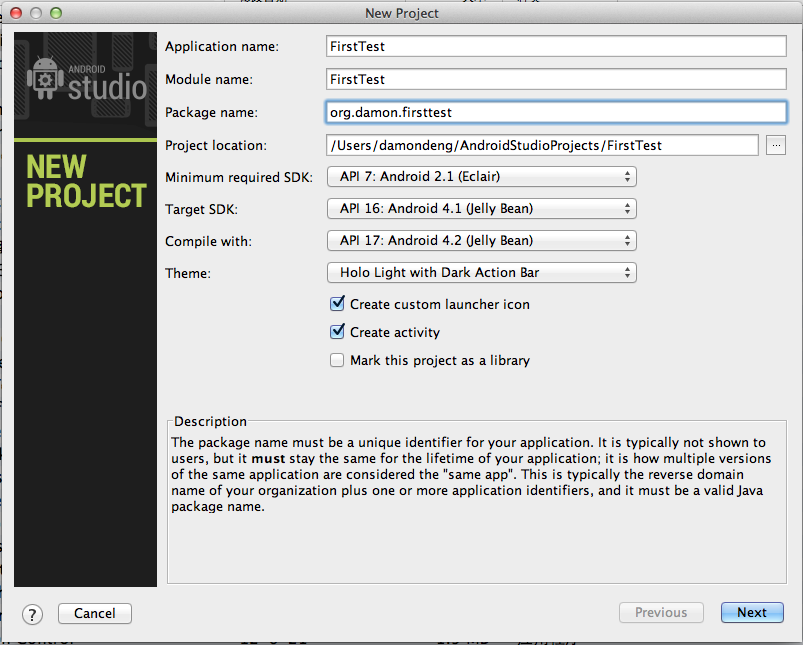Toggle Create custom launcher icon checkbox
The height and width of the screenshot is (645, 803).
click(x=337, y=304)
